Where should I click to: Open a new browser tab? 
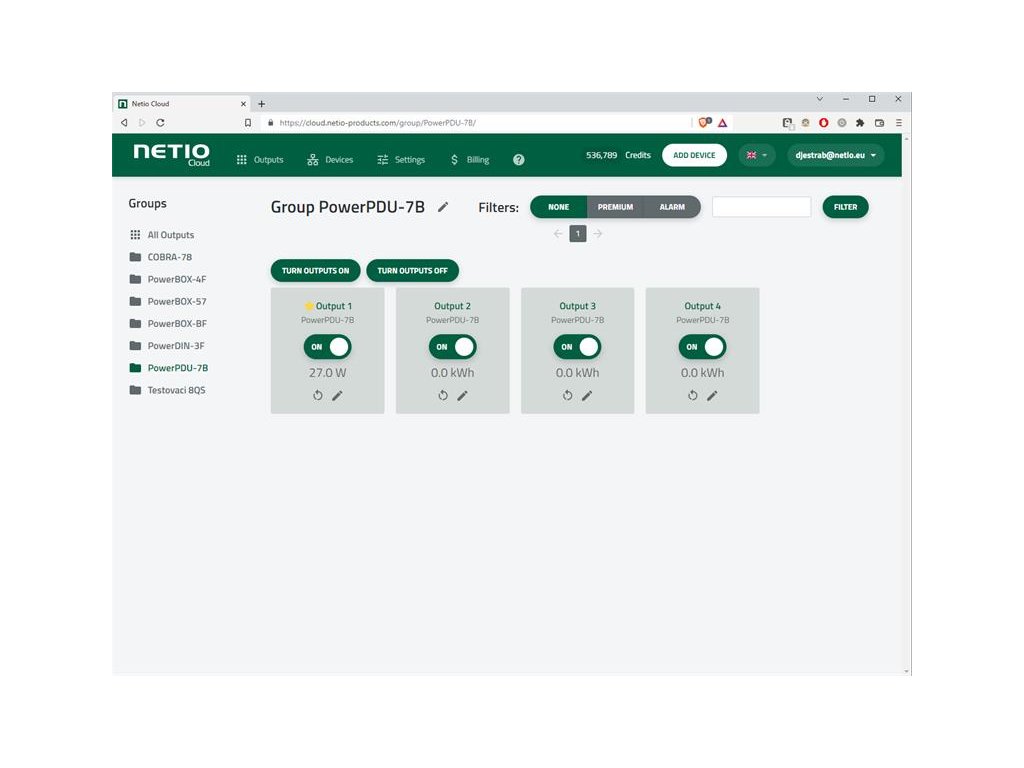(x=261, y=104)
